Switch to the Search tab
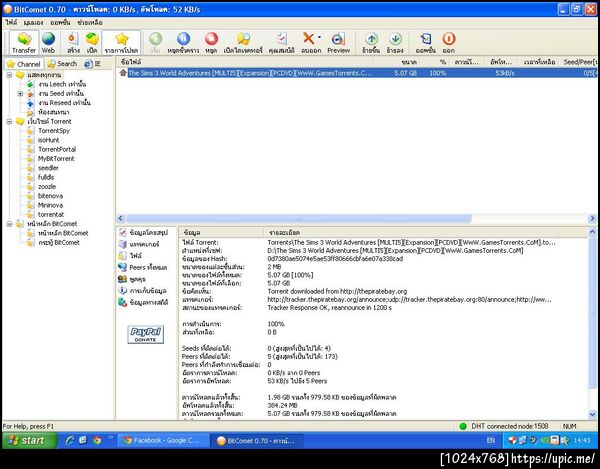 (x=62, y=64)
